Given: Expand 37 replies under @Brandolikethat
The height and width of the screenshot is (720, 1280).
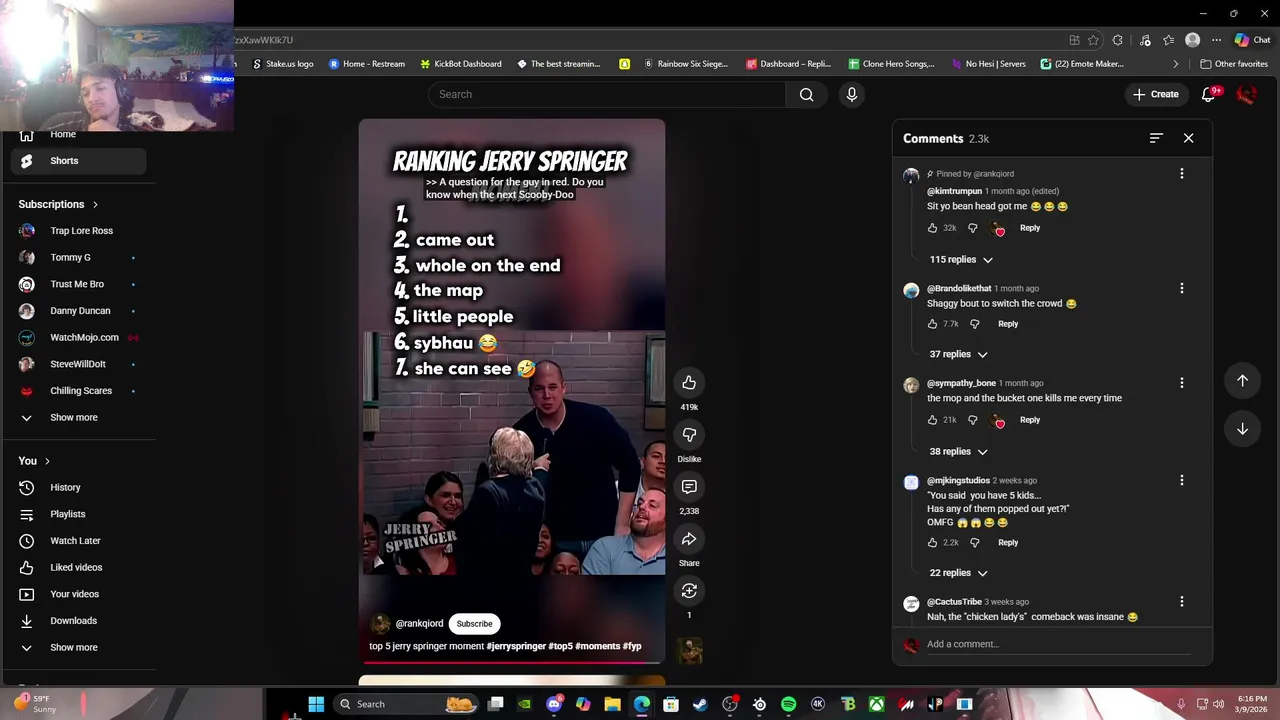Looking at the screenshot, I should [958, 354].
